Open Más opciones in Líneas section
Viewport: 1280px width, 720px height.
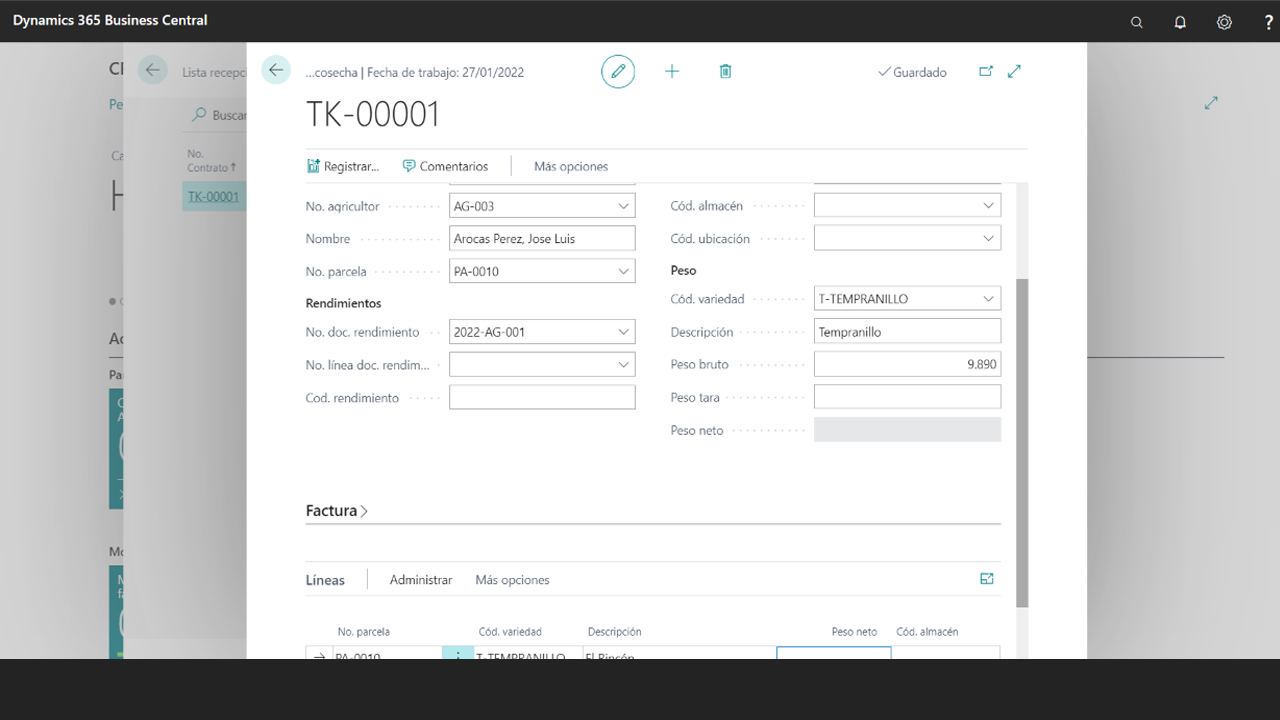(x=512, y=580)
